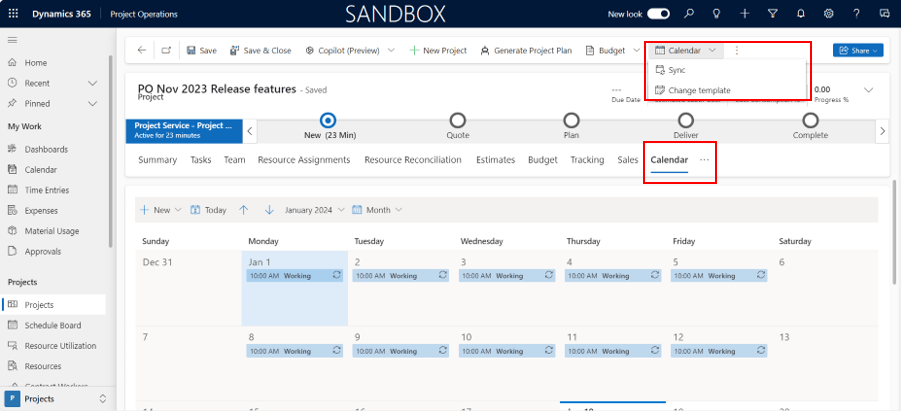The height and width of the screenshot is (412, 902).
Task: Toggle the New look switch
Action: coord(658,14)
